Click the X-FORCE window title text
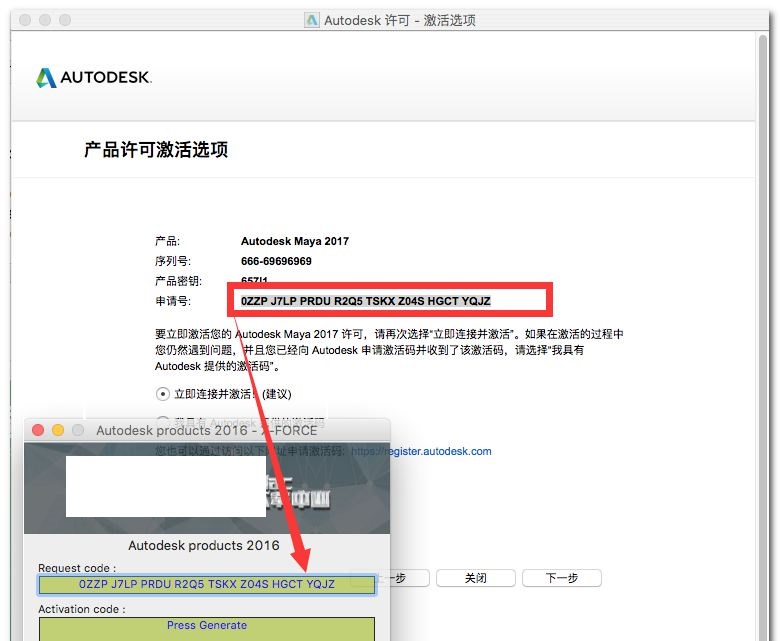 (x=206, y=430)
